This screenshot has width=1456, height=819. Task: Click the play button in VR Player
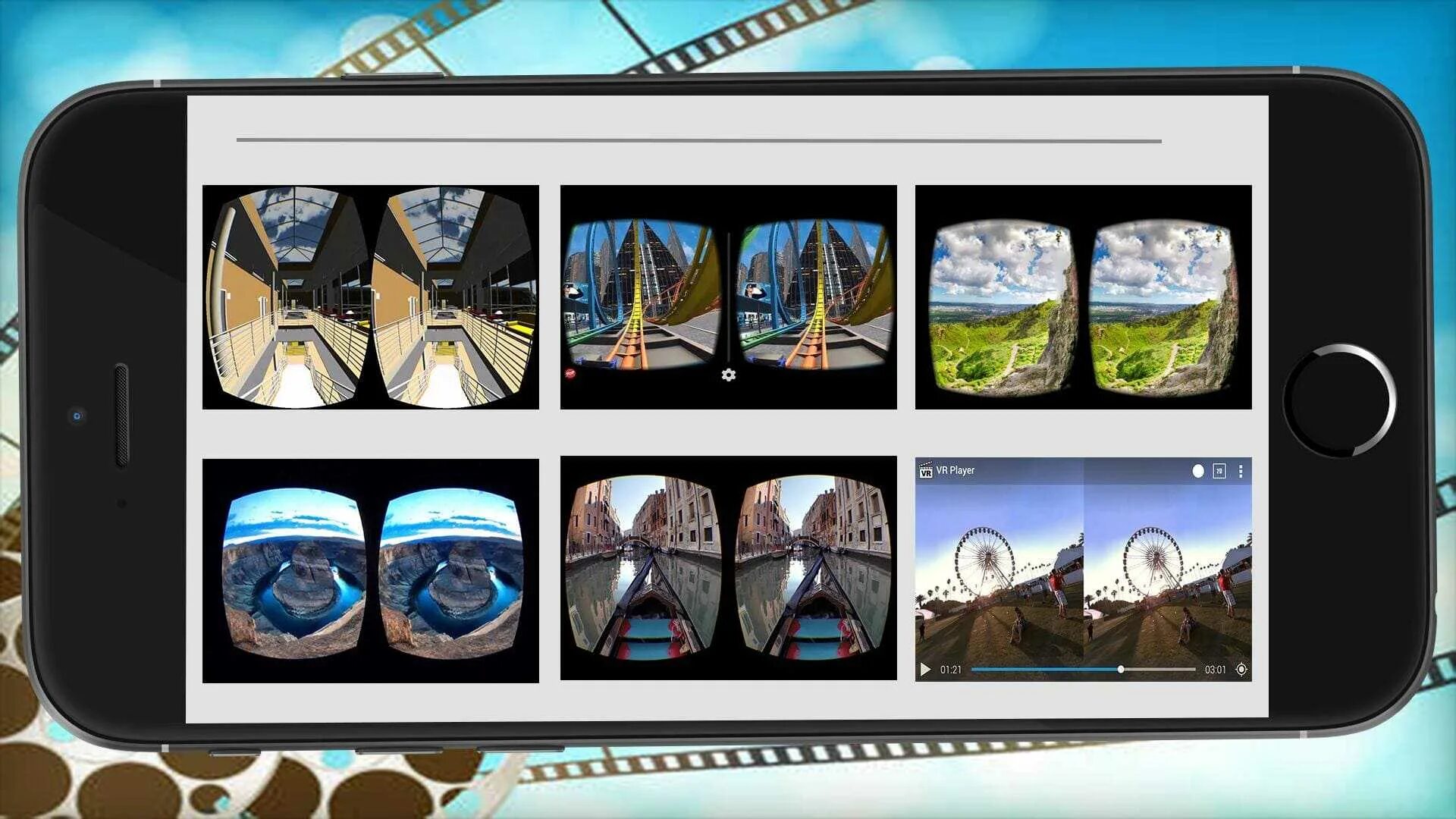(925, 670)
